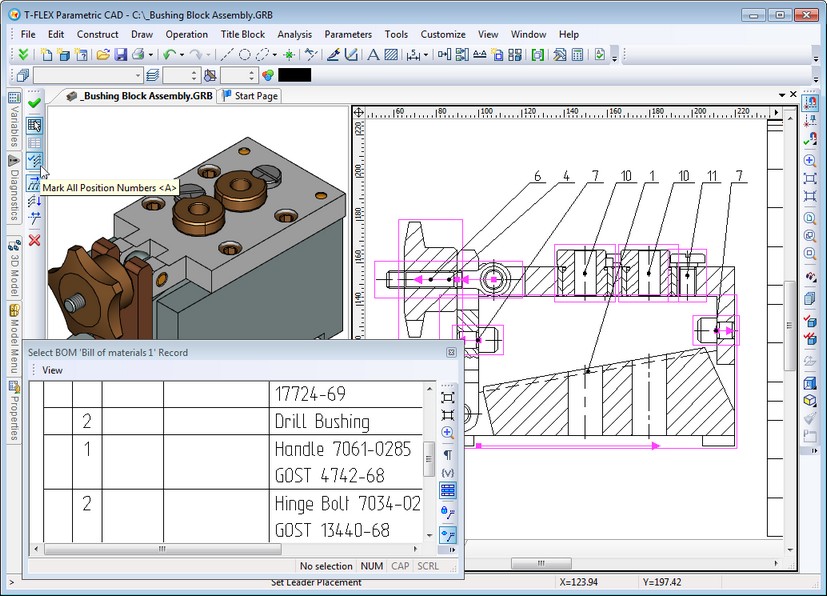
Task: Open the Variables side panel
Action: [14, 120]
